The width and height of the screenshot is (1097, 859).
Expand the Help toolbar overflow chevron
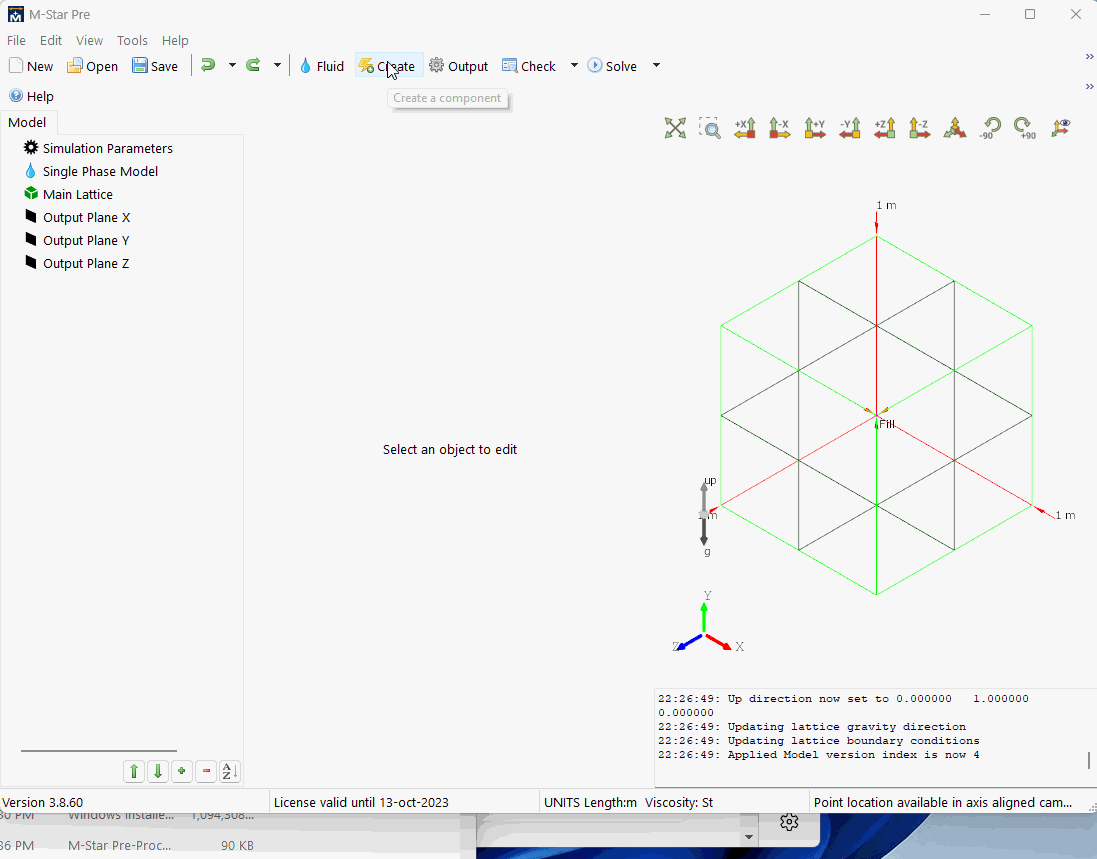pyautogui.click(x=1089, y=87)
